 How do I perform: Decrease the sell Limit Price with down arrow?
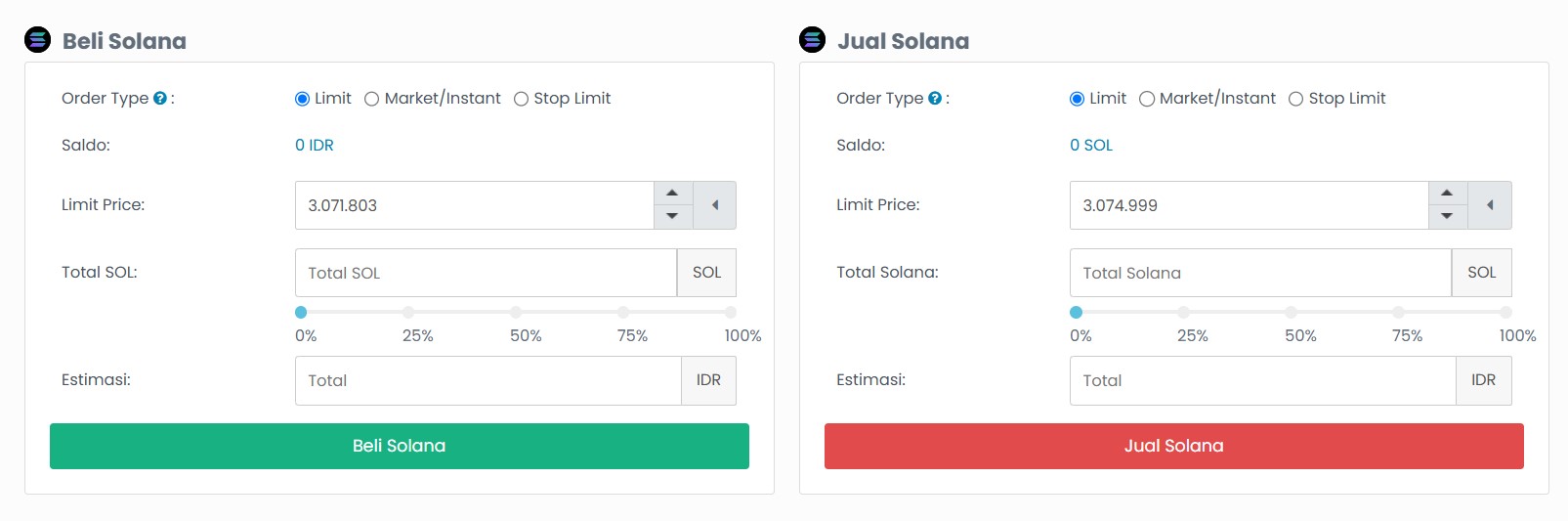[x=1447, y=216]
